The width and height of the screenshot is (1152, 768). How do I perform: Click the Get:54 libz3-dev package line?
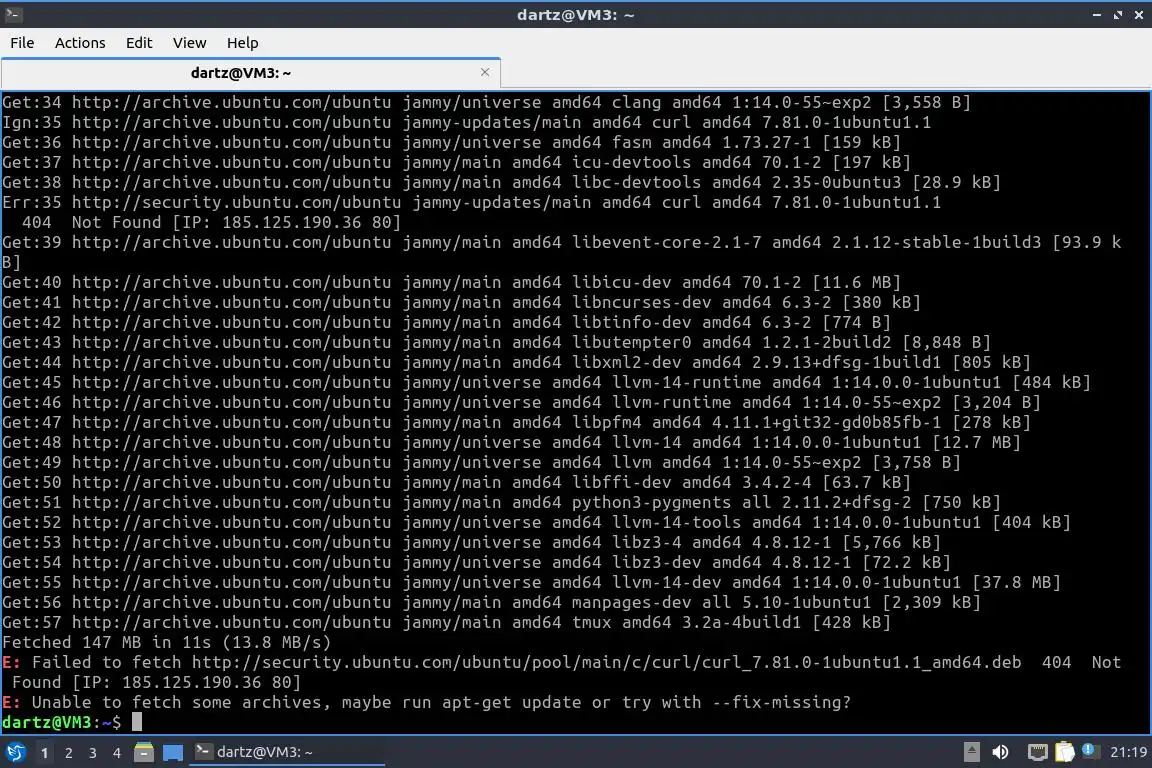tap(476, 562)
